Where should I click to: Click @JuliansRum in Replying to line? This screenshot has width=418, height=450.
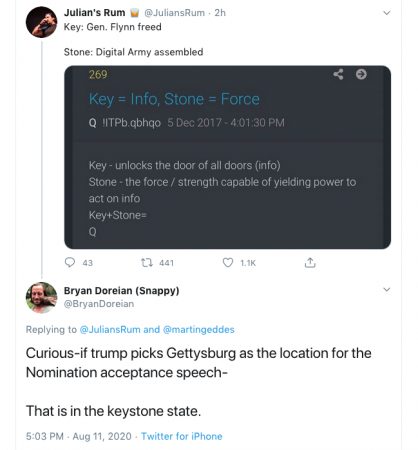(110, 330)
